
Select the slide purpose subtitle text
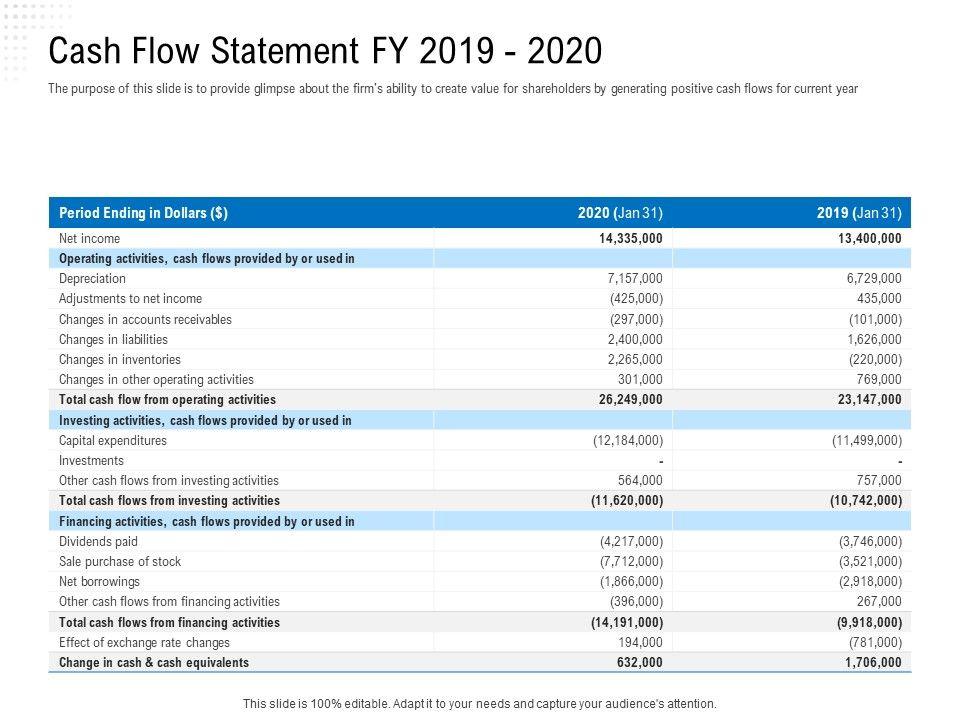point(452,89)
